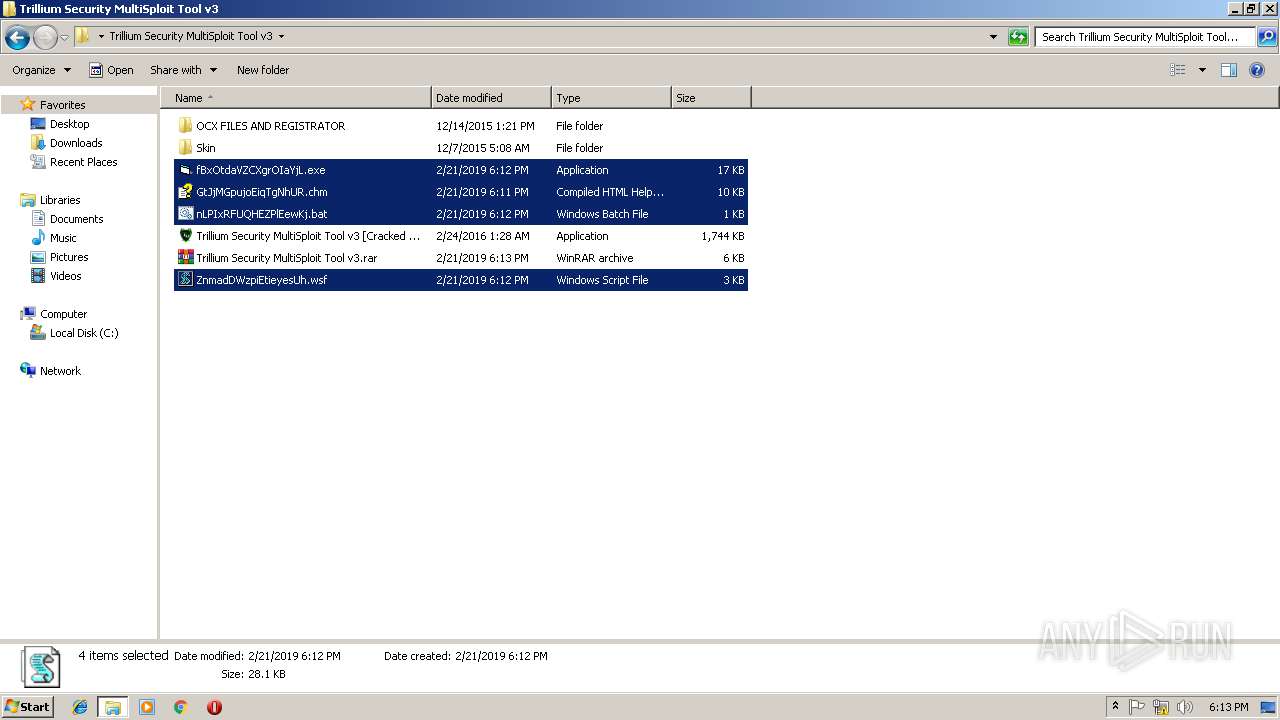
Task: Select Libraries in navigation pane
Action: 60,200
